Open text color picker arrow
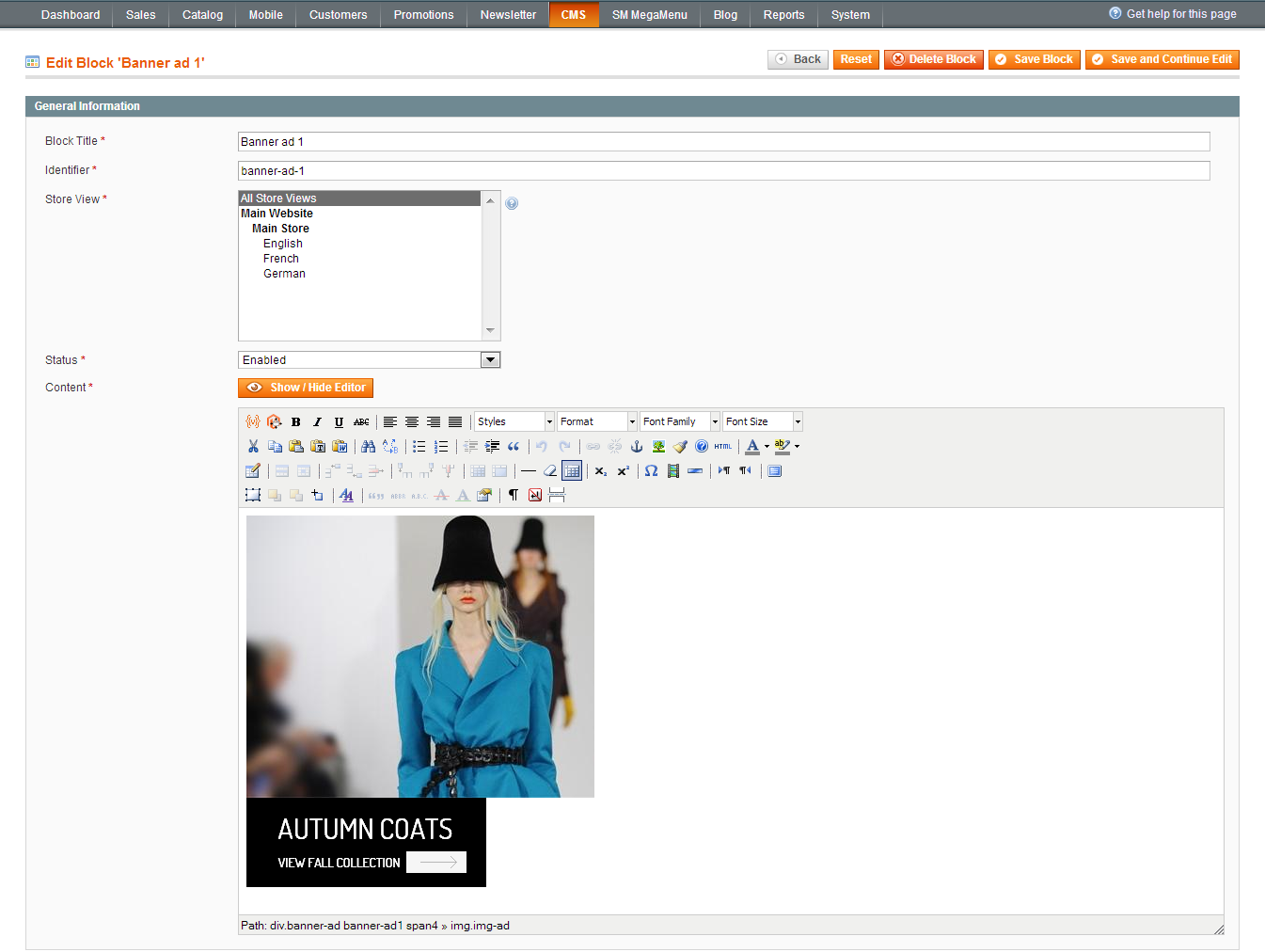Image resolution: width=1265 pixels, height=952 pixels. click(x=767, y=446)
